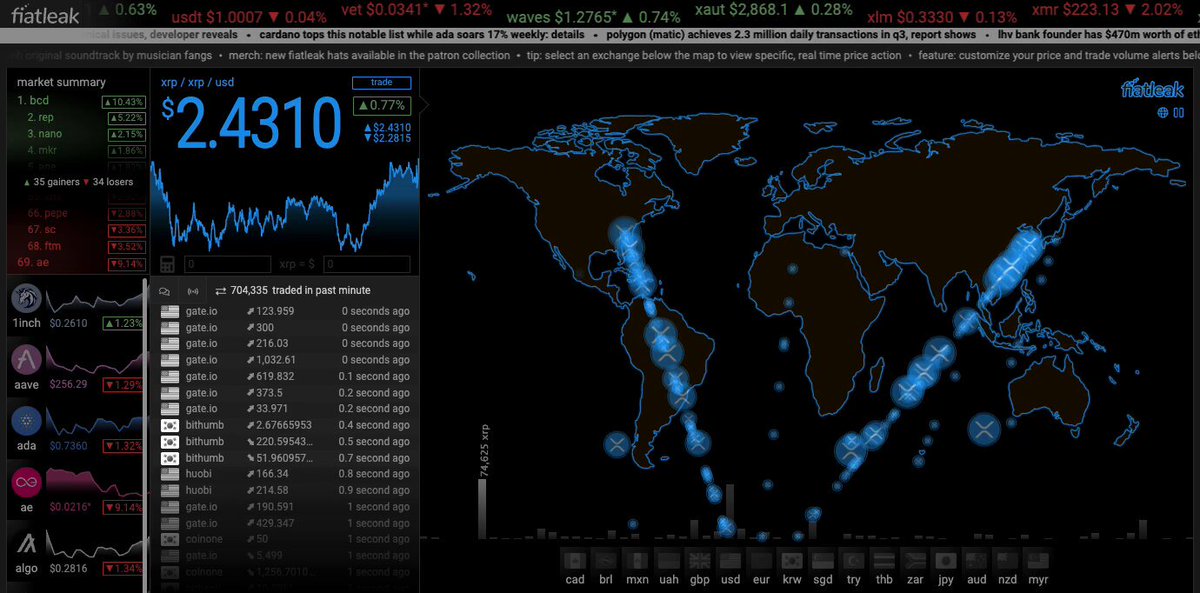
Task: Click the uah currency flag
Action: (667, 559)
